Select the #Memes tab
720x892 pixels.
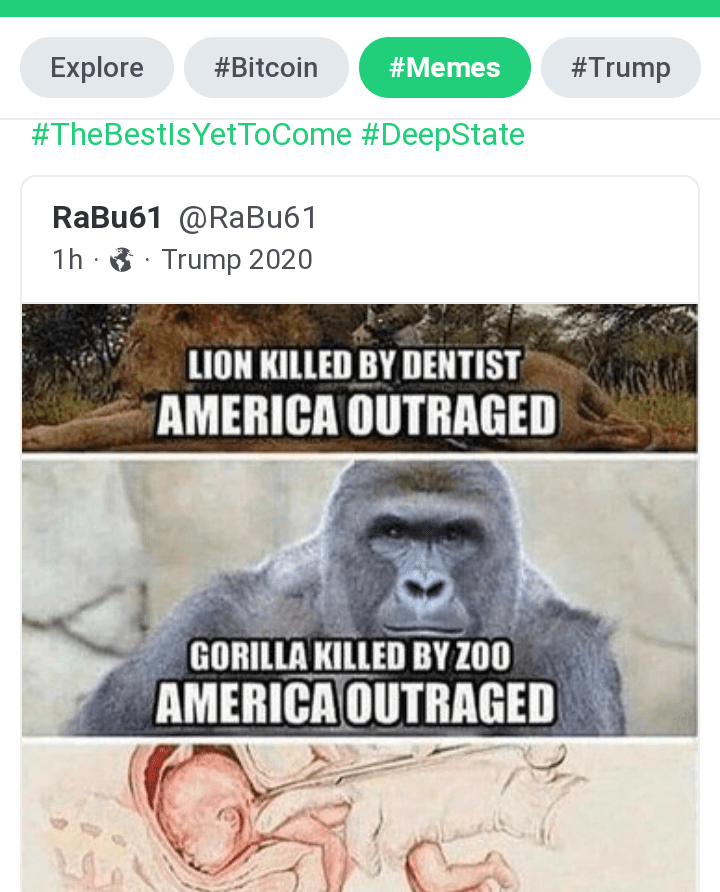tap(445, 68)
